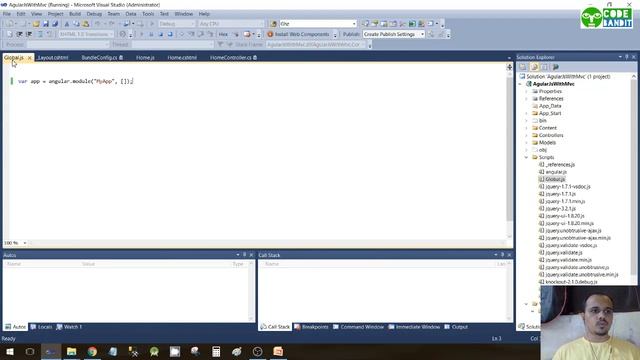
Task: Open the Debug menu
Action: 94,13
